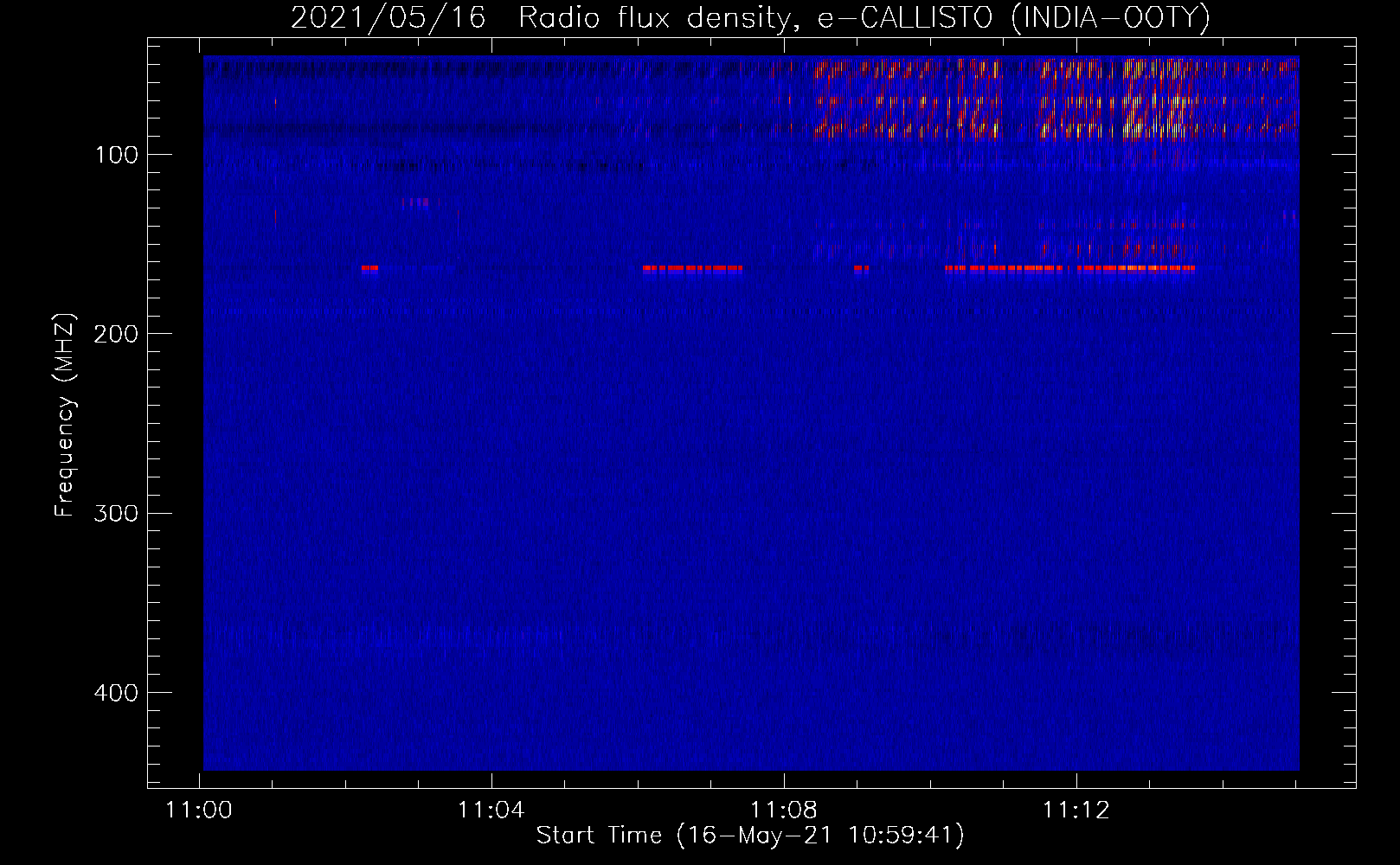Click the 300 frequency tick label
This screenshot has width=1400, height=865.
116,513
